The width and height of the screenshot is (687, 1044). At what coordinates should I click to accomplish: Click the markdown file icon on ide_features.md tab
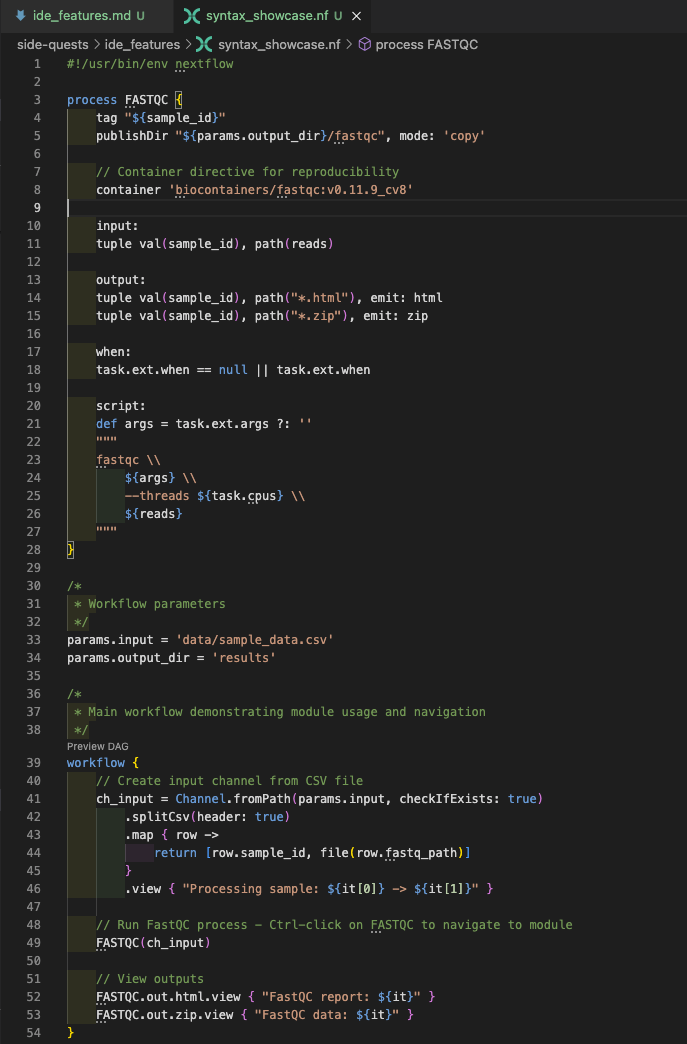point(21,15)
